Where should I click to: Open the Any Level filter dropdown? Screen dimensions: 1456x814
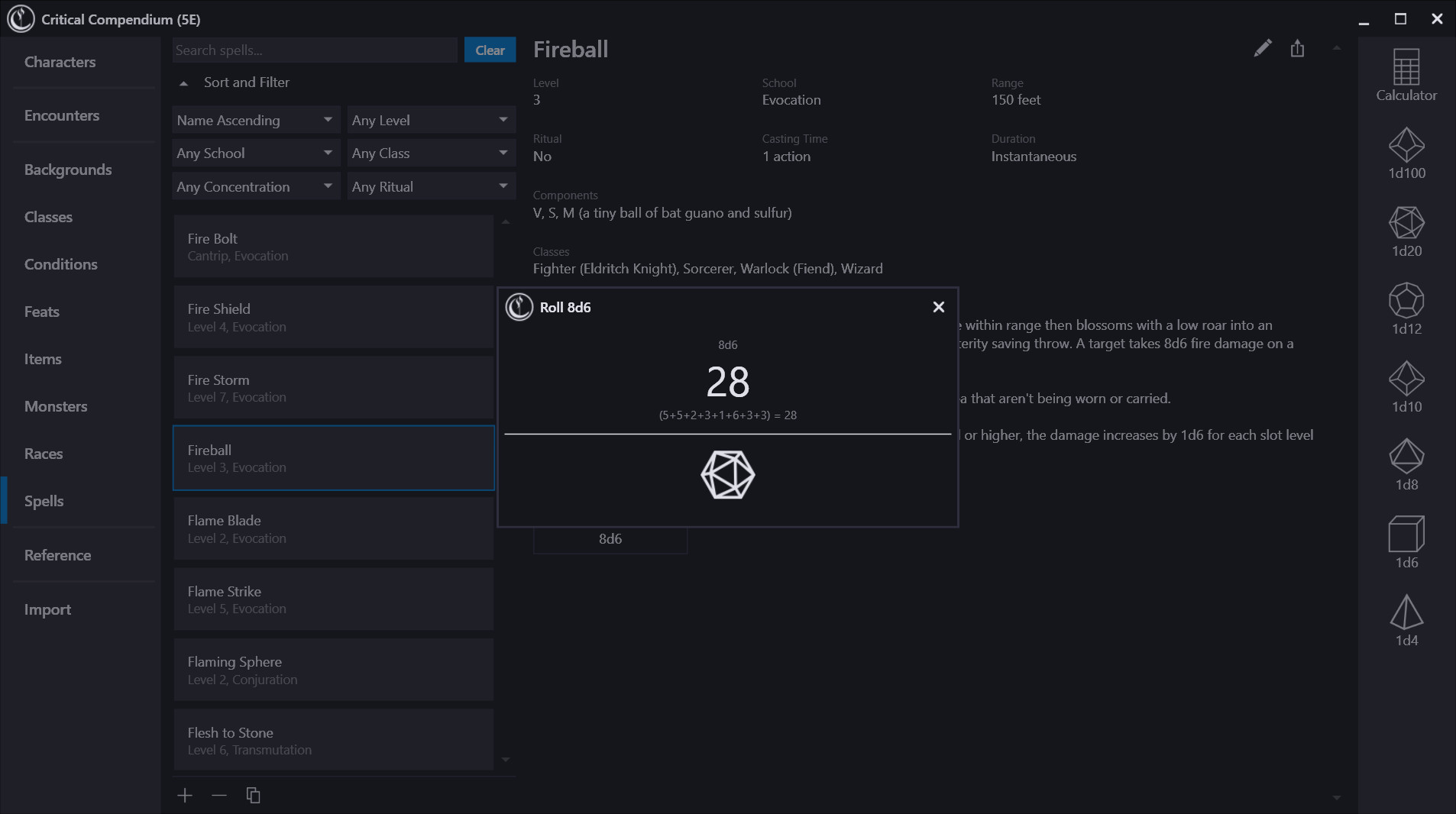[x=430, y=119]
